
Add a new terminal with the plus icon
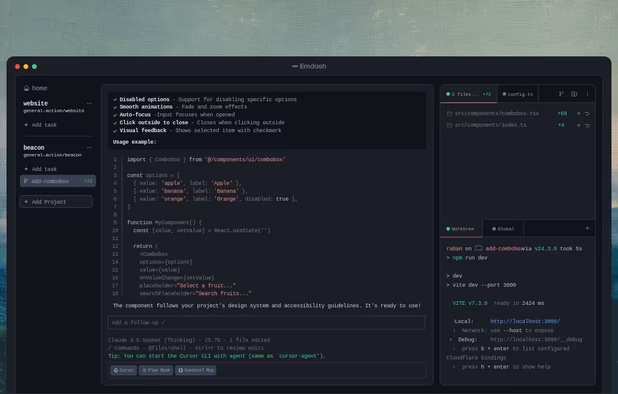tap(587, 228)
